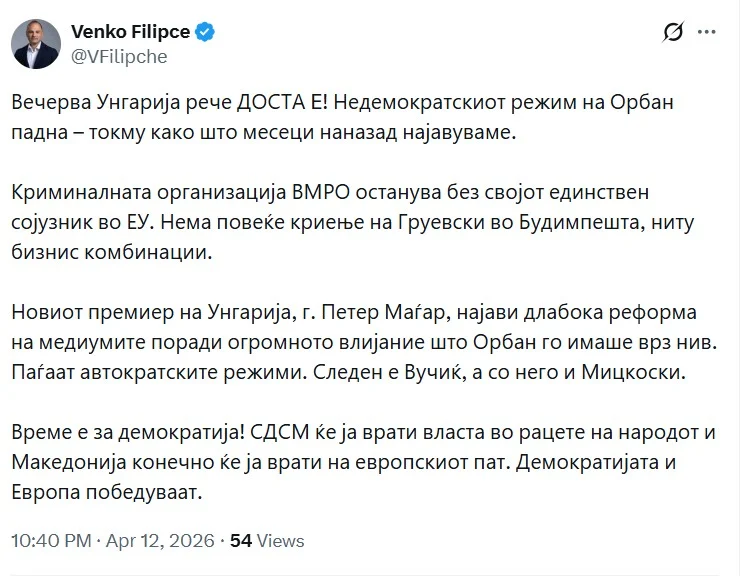This screenshot has width=754, height=576.
Task: Click the capitalized words ДОСТА Е!
Action: click(x=280, y=104)
